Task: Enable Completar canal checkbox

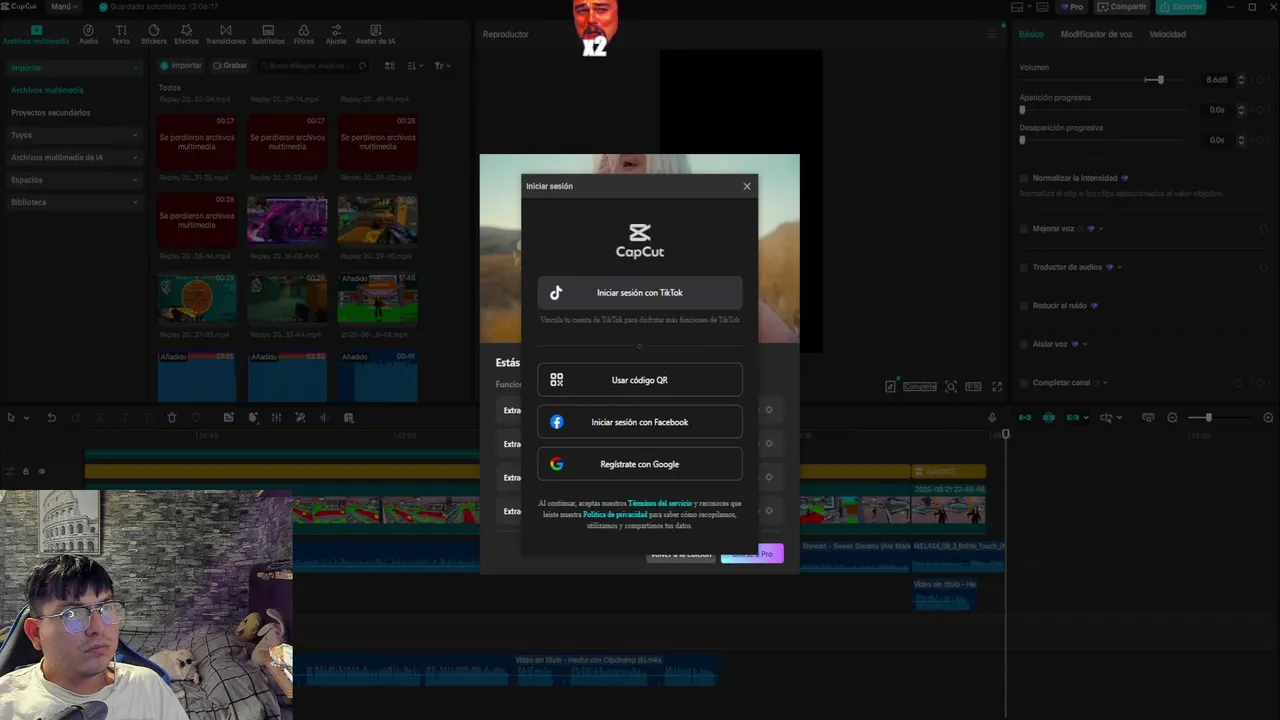Action: [x=1024, y=382]
